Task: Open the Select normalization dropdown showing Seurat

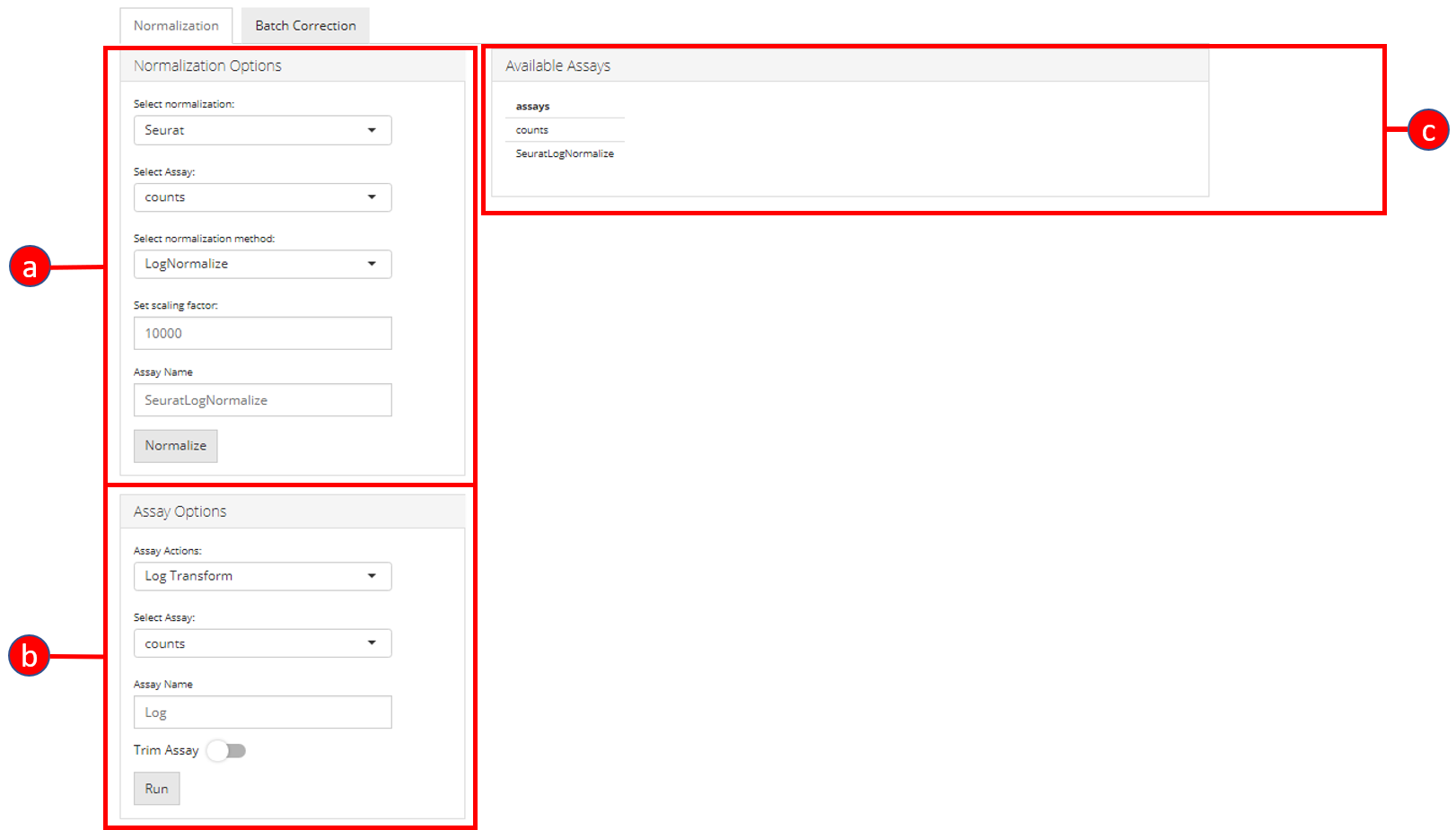Action: click(262, 130)
